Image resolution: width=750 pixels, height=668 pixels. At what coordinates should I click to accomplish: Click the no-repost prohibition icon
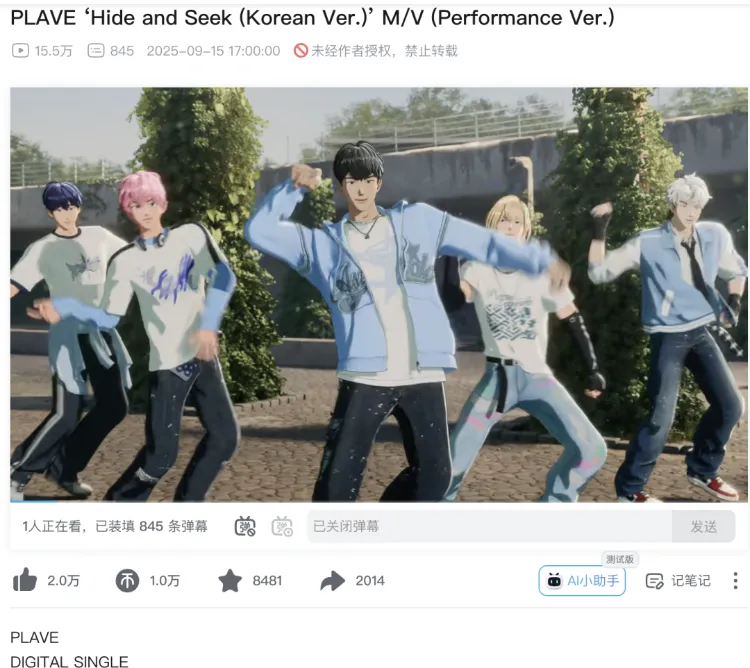coord(300,51)
